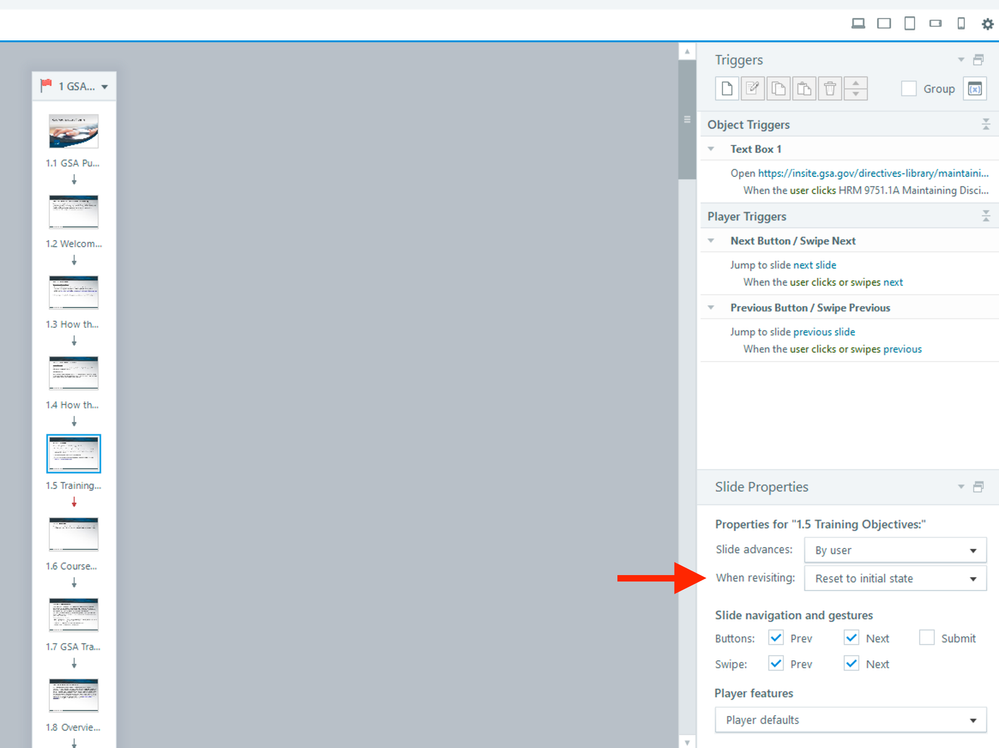Move trigger up or down arrows
999x748 pixels.
coord(856,89)
